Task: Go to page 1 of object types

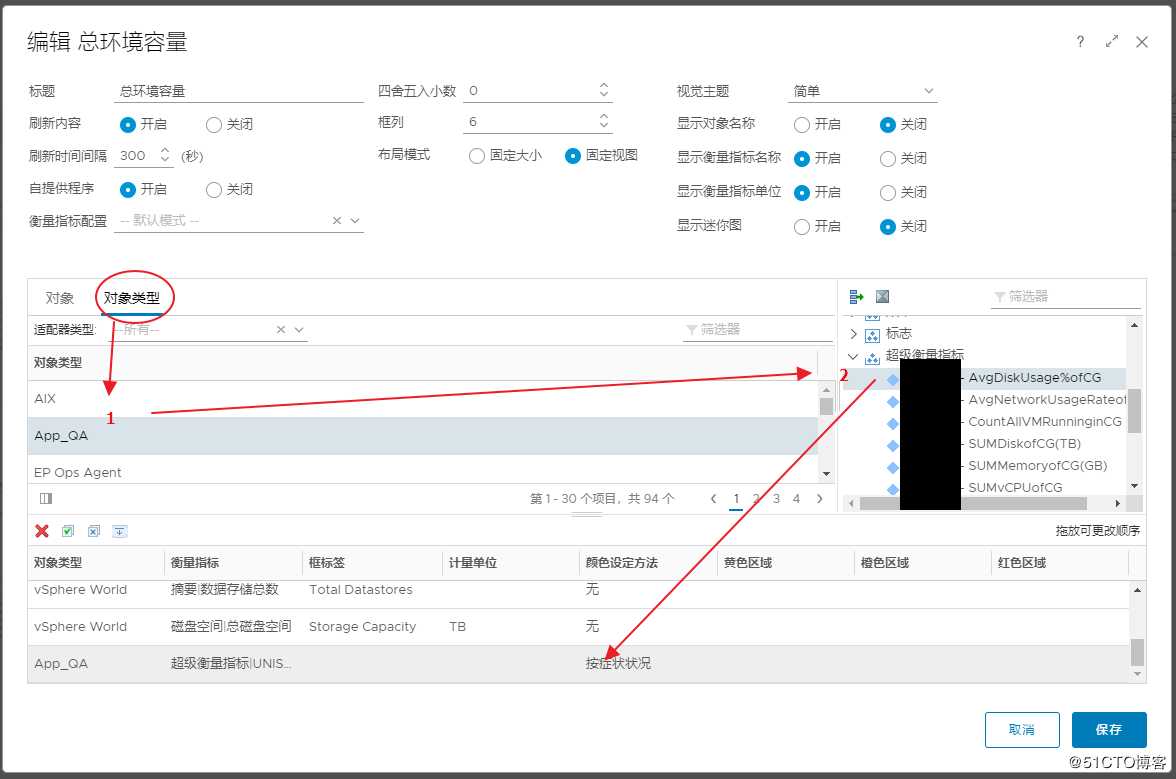Action: click(736, 499)
